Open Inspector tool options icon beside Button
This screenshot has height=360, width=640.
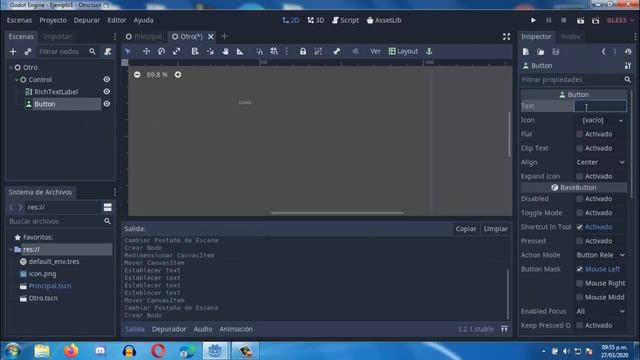(x=628, y=66)
